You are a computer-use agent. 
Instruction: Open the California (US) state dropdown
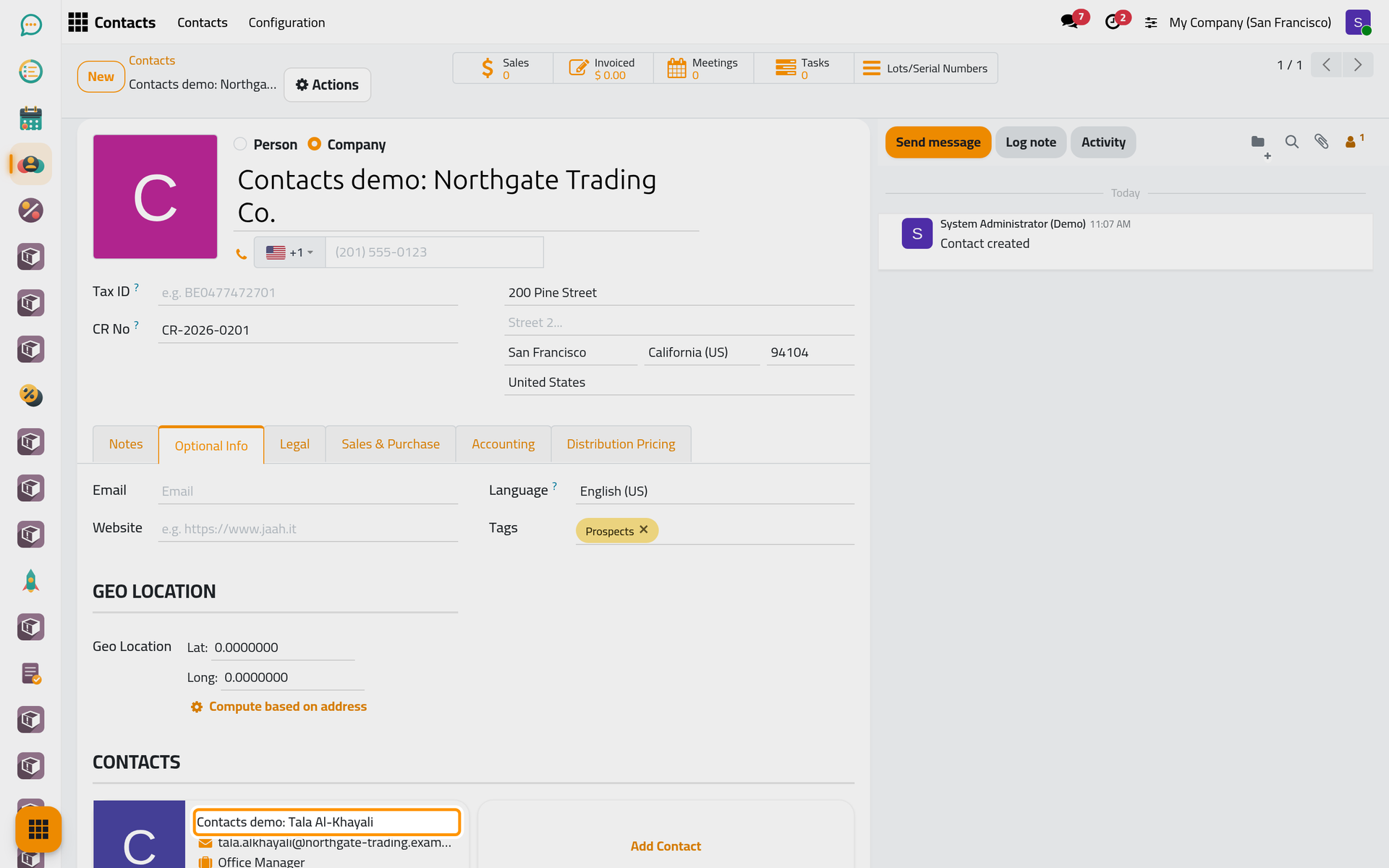[702, 352]
